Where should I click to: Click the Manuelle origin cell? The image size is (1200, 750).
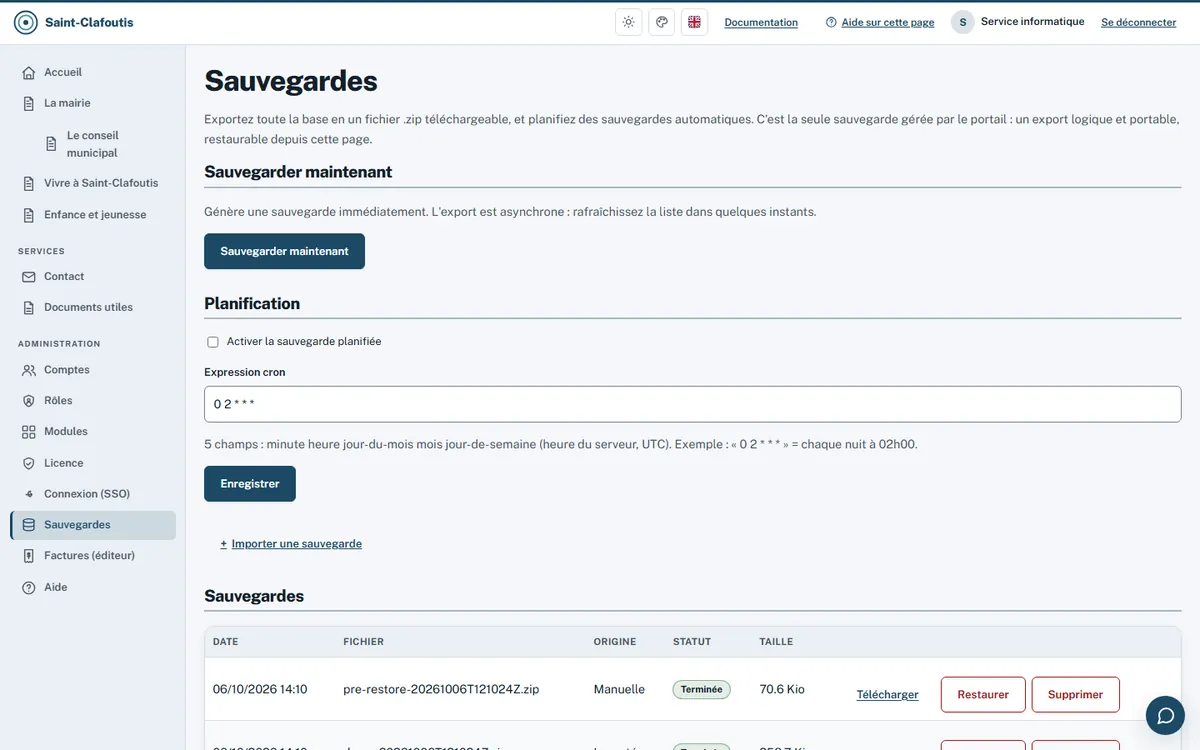click(619, 689)
